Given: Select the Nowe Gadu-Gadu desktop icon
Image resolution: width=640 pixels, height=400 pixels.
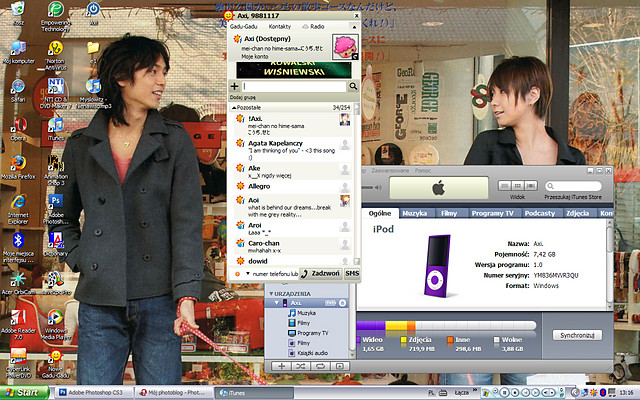Looking at the screenshot, I should (56, 363).
